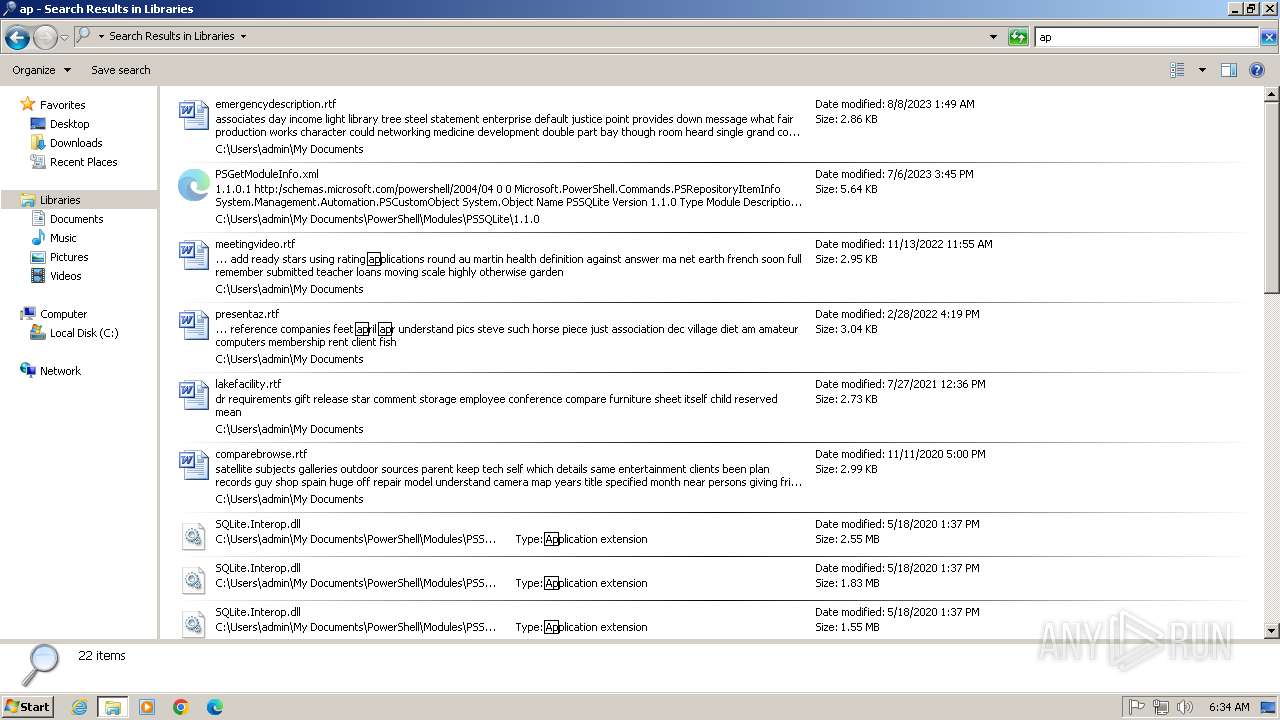Click the 1.55 MB SQLite.Interop.dll icon

click(x=193, y=624)
